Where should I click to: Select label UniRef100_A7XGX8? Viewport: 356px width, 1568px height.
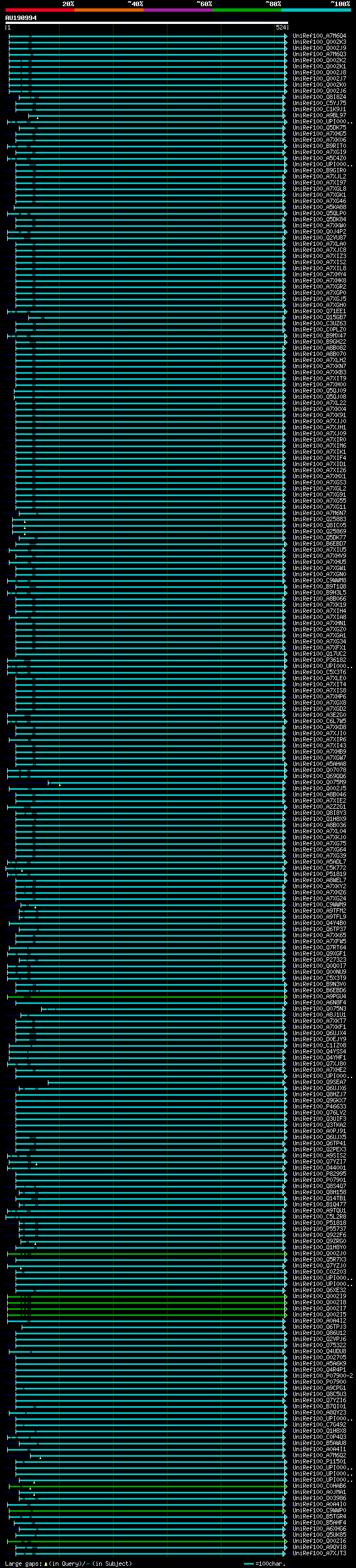click(x=319, y=703)
